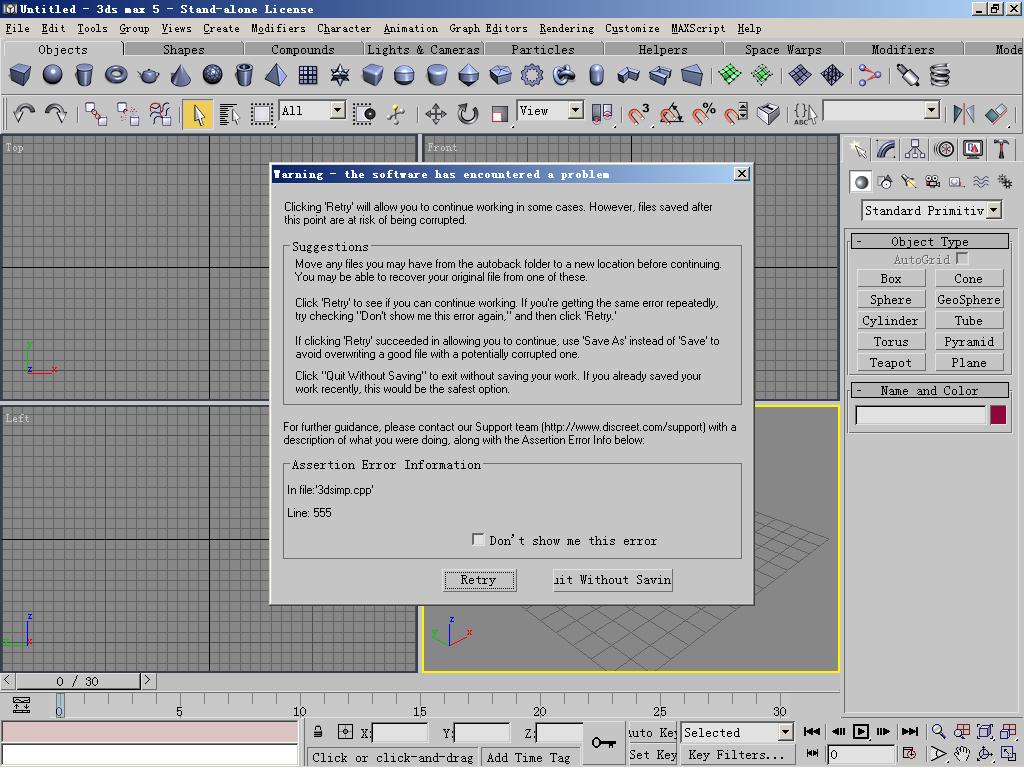Toggle the 3D Snap magnet icon
Image resolution: width=1024 pixels, height=768 pixels.
pos(638,114)
